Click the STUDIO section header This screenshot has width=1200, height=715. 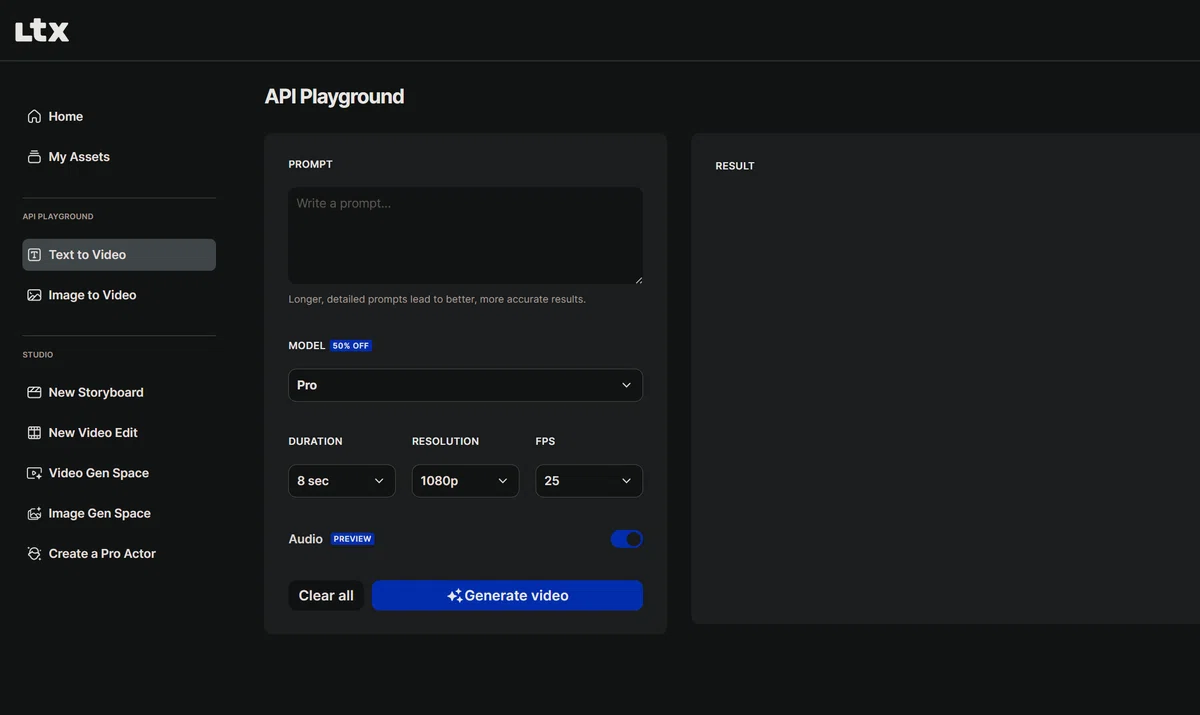tap(38, 355)
